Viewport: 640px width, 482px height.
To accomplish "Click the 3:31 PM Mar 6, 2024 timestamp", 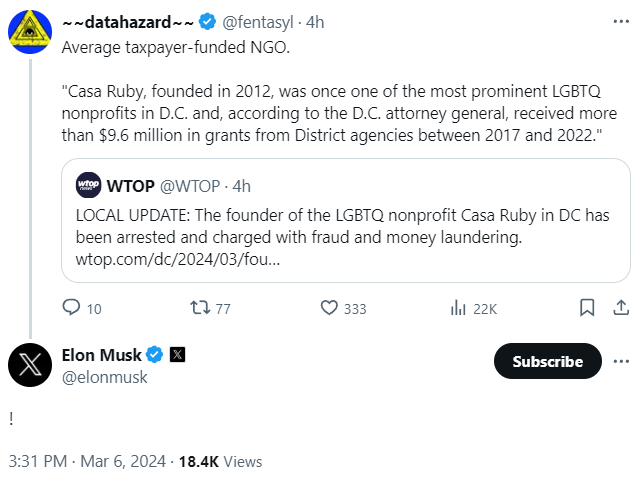I will 88,461.
